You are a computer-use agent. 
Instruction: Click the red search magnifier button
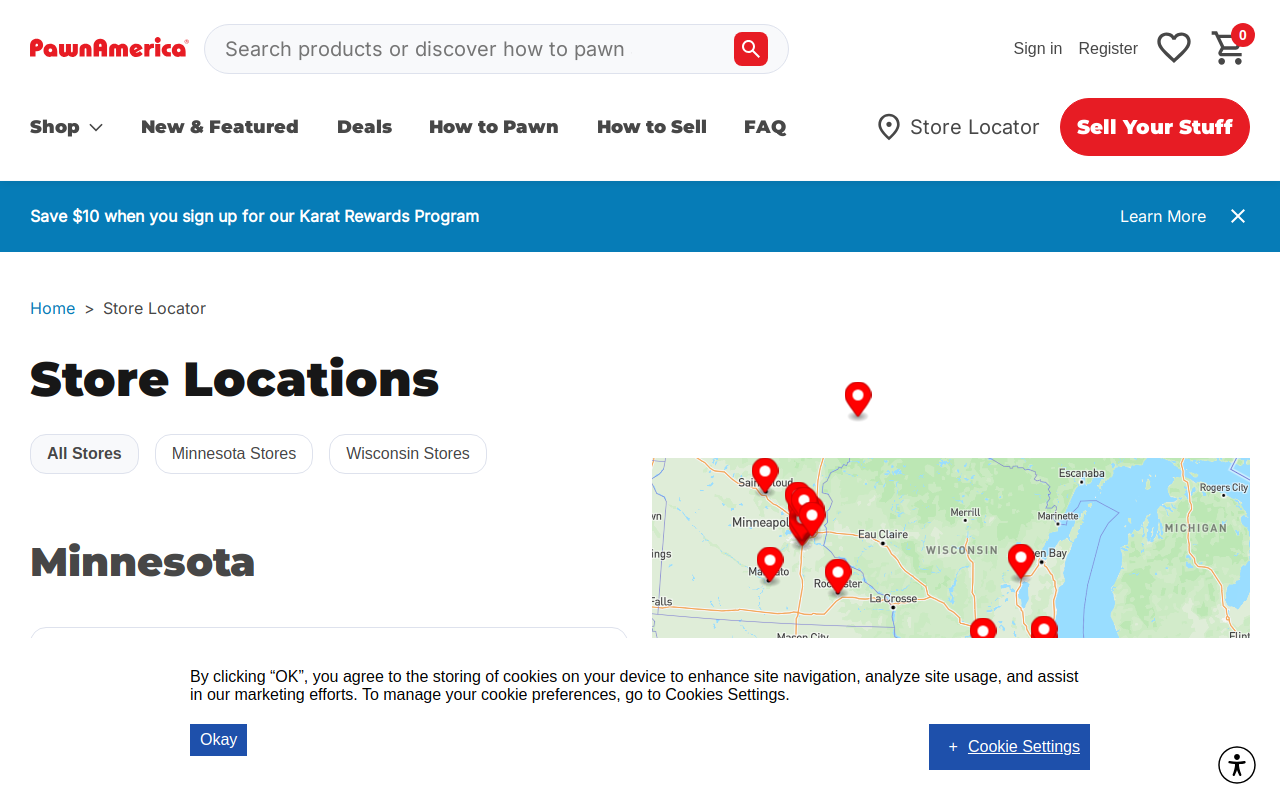(x=751, y=49)
